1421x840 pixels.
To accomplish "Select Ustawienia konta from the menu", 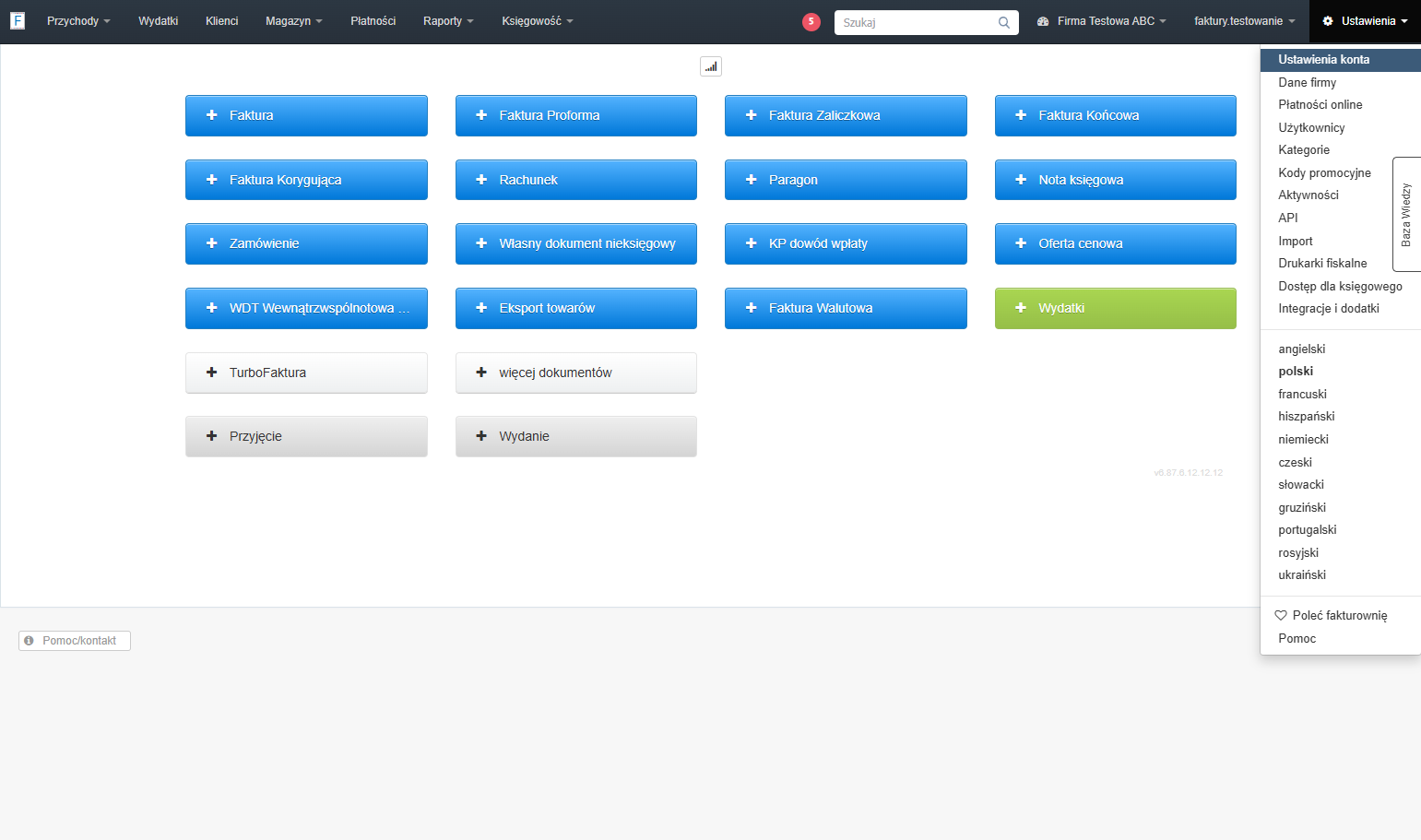I will point(1341,59).
